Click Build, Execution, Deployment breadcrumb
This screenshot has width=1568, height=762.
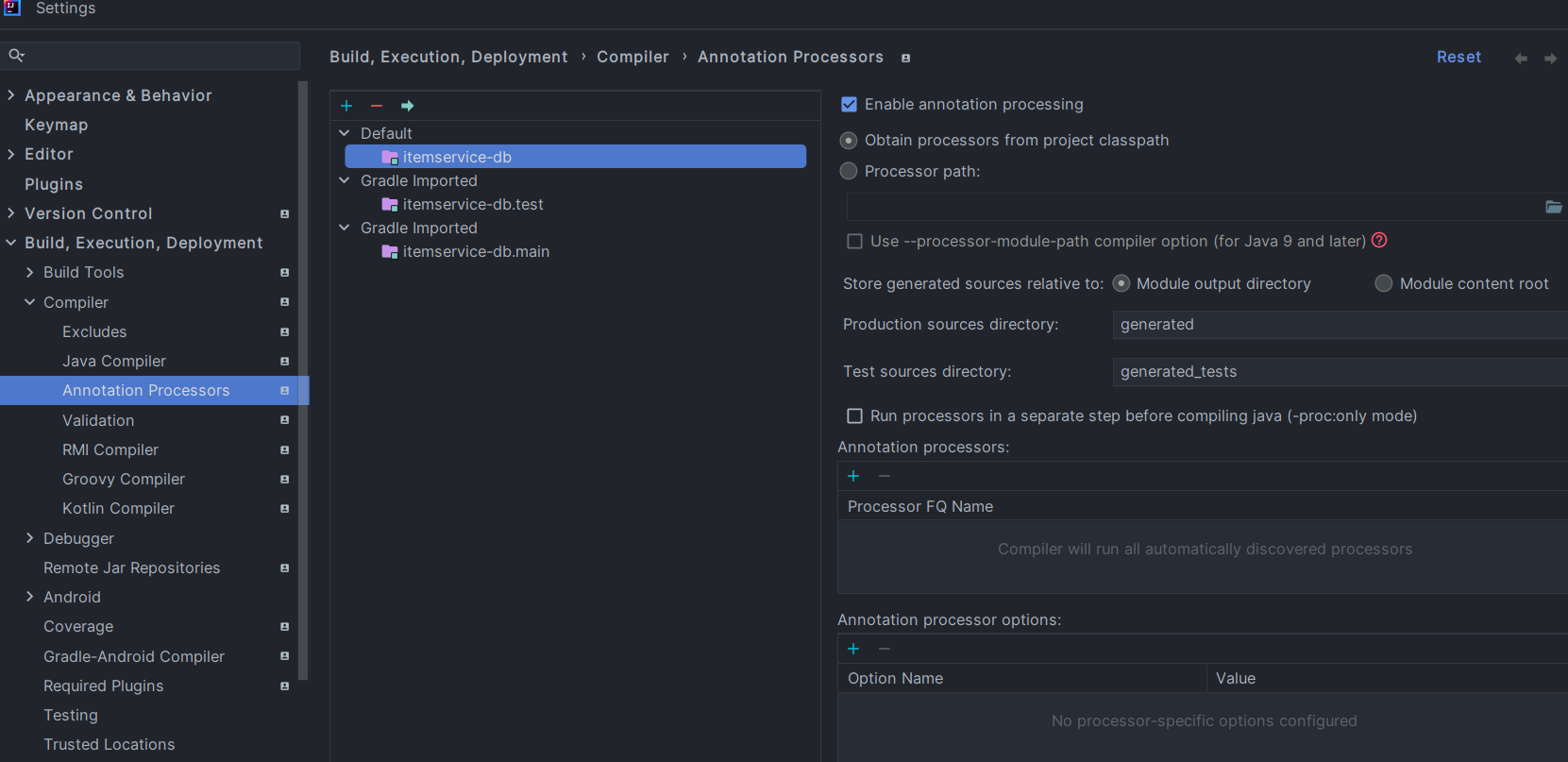click(x=448, y=57)
